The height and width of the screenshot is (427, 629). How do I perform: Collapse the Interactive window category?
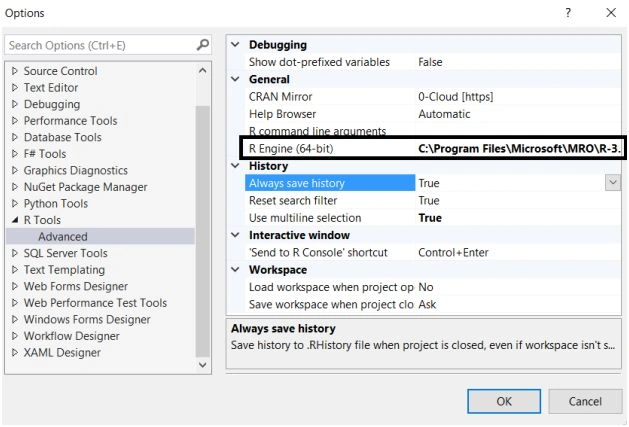pyautogui.click(x=235, y=235)
